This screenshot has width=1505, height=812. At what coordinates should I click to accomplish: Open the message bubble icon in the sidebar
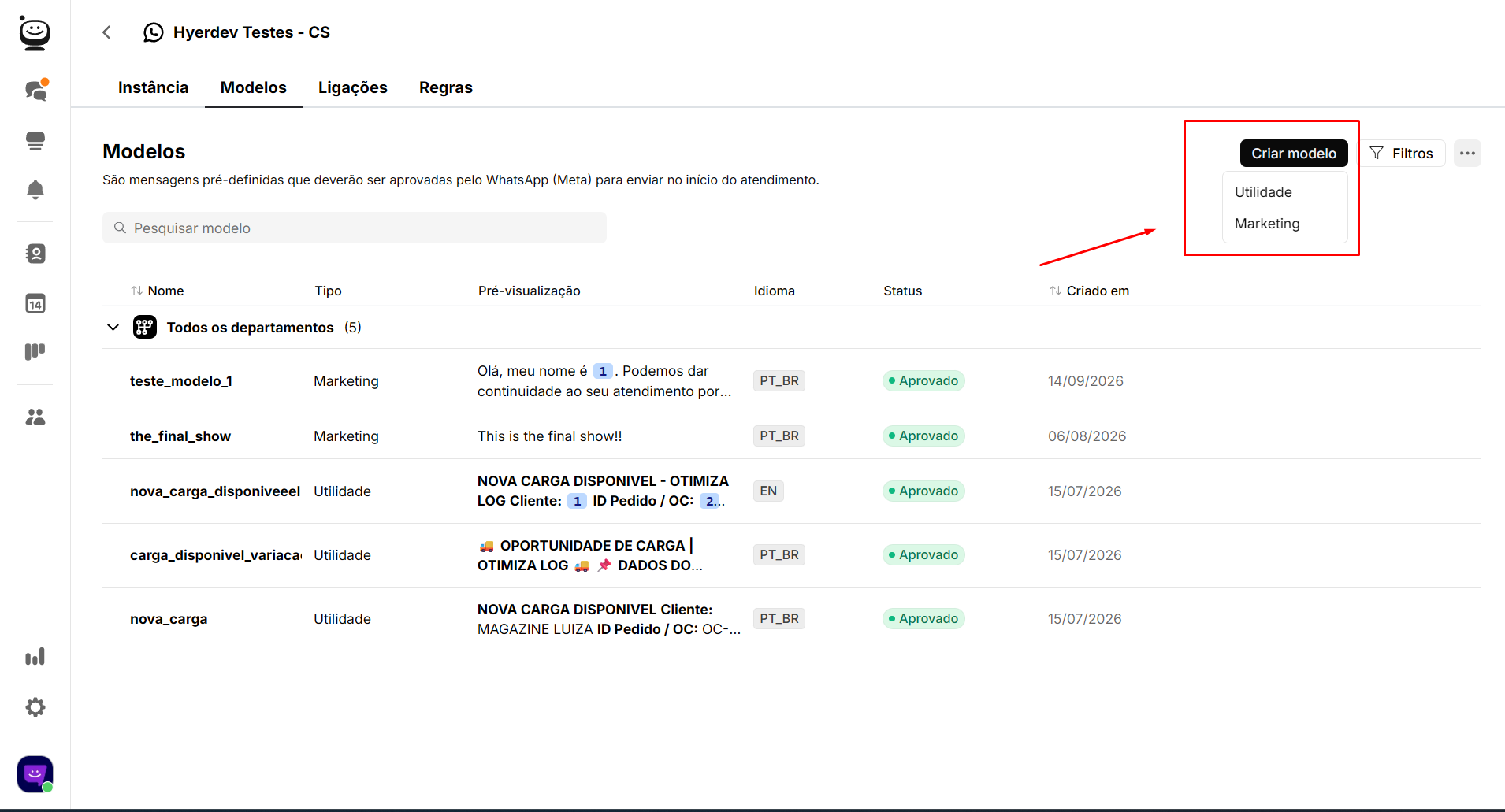[35, 141]
